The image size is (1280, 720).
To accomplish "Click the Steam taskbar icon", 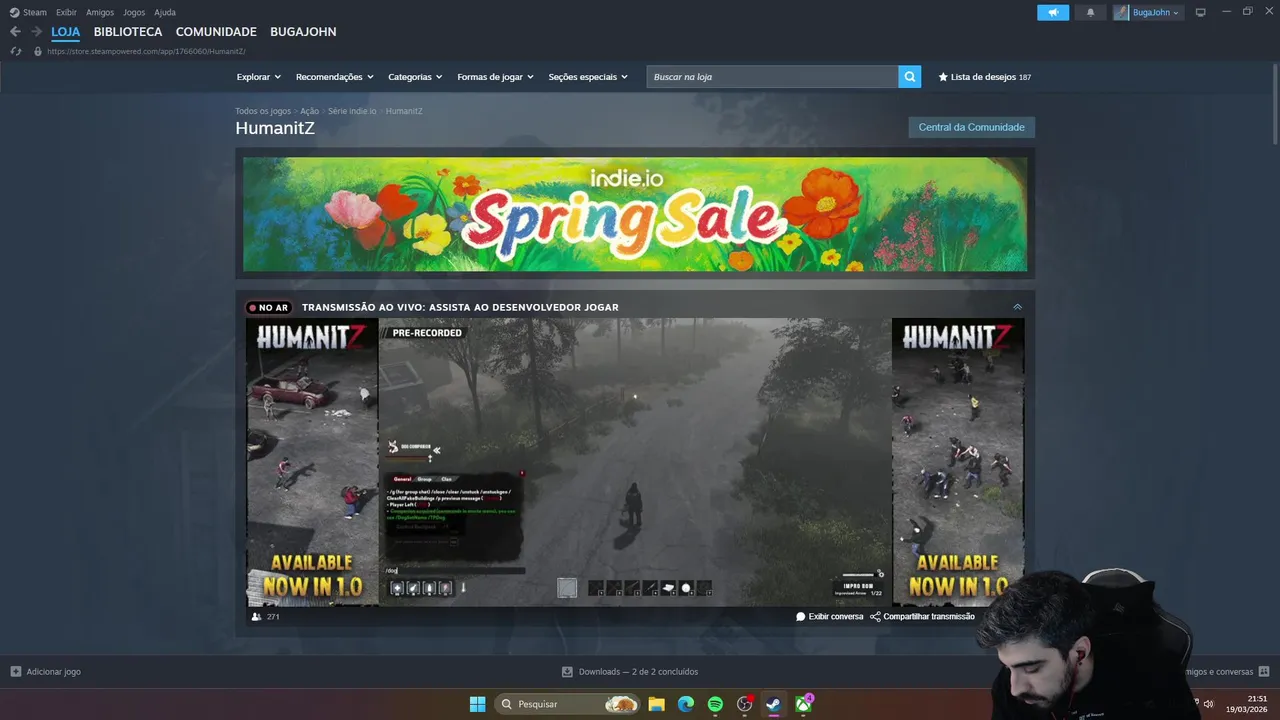I will tap(773, 704).
